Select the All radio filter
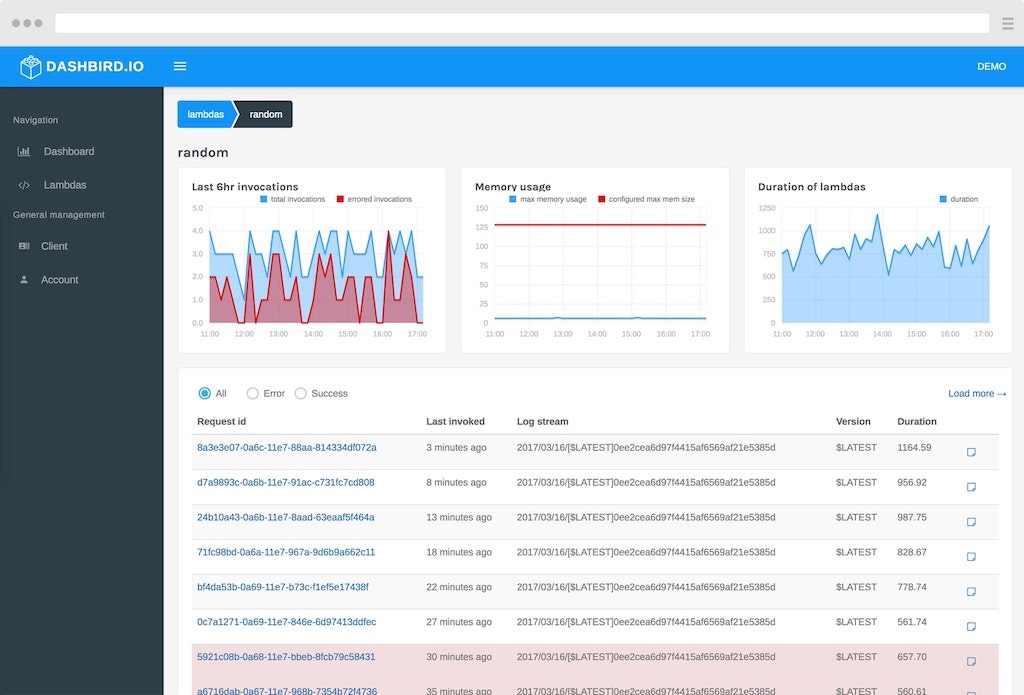This screenshot has width=1024, height=695. pyautogui.click(x=204, y=393)
